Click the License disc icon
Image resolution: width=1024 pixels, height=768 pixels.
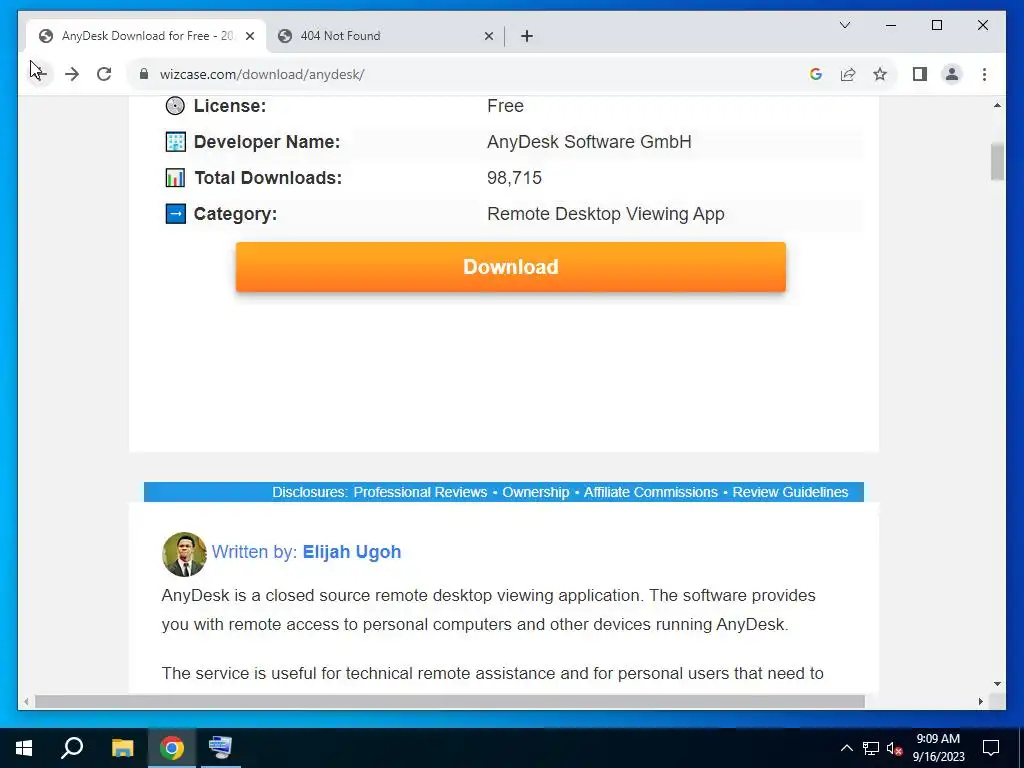click(175, 105)
